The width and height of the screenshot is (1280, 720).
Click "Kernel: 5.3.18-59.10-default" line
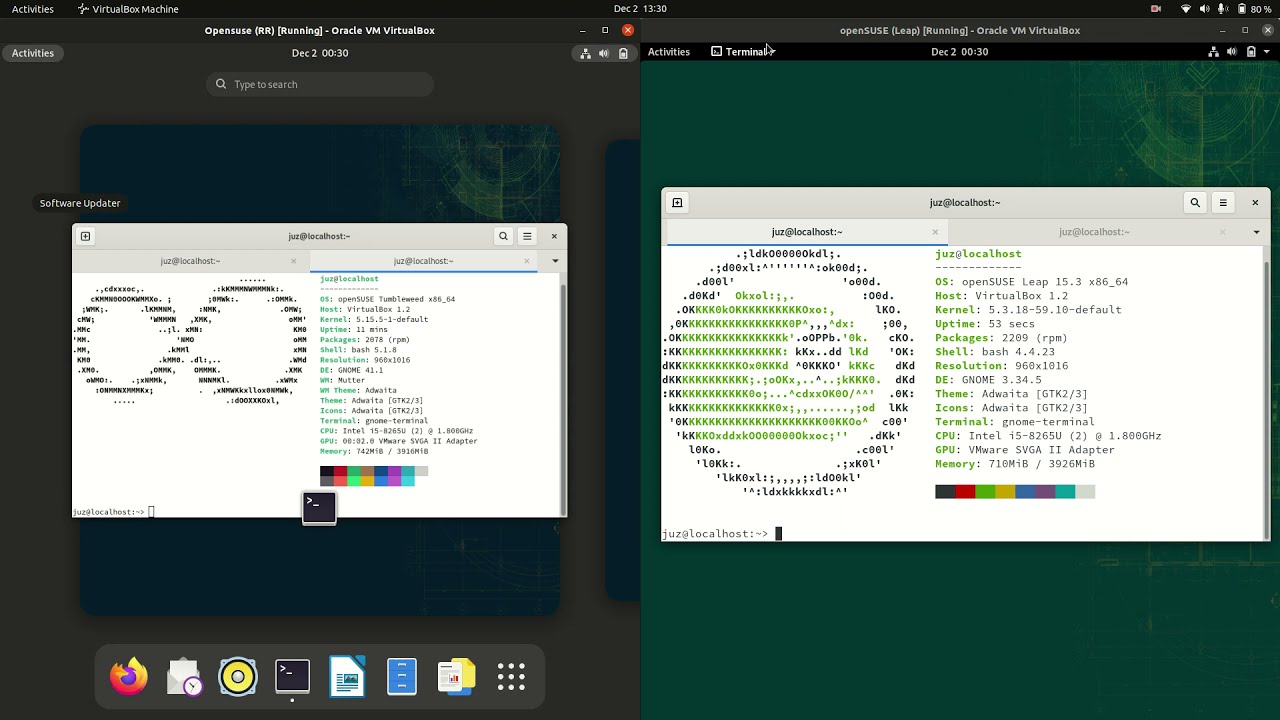click(1028, 310)
